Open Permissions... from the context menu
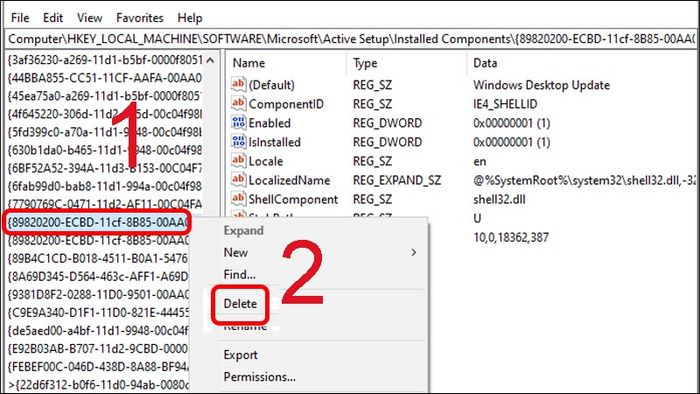 click(259, 377)
